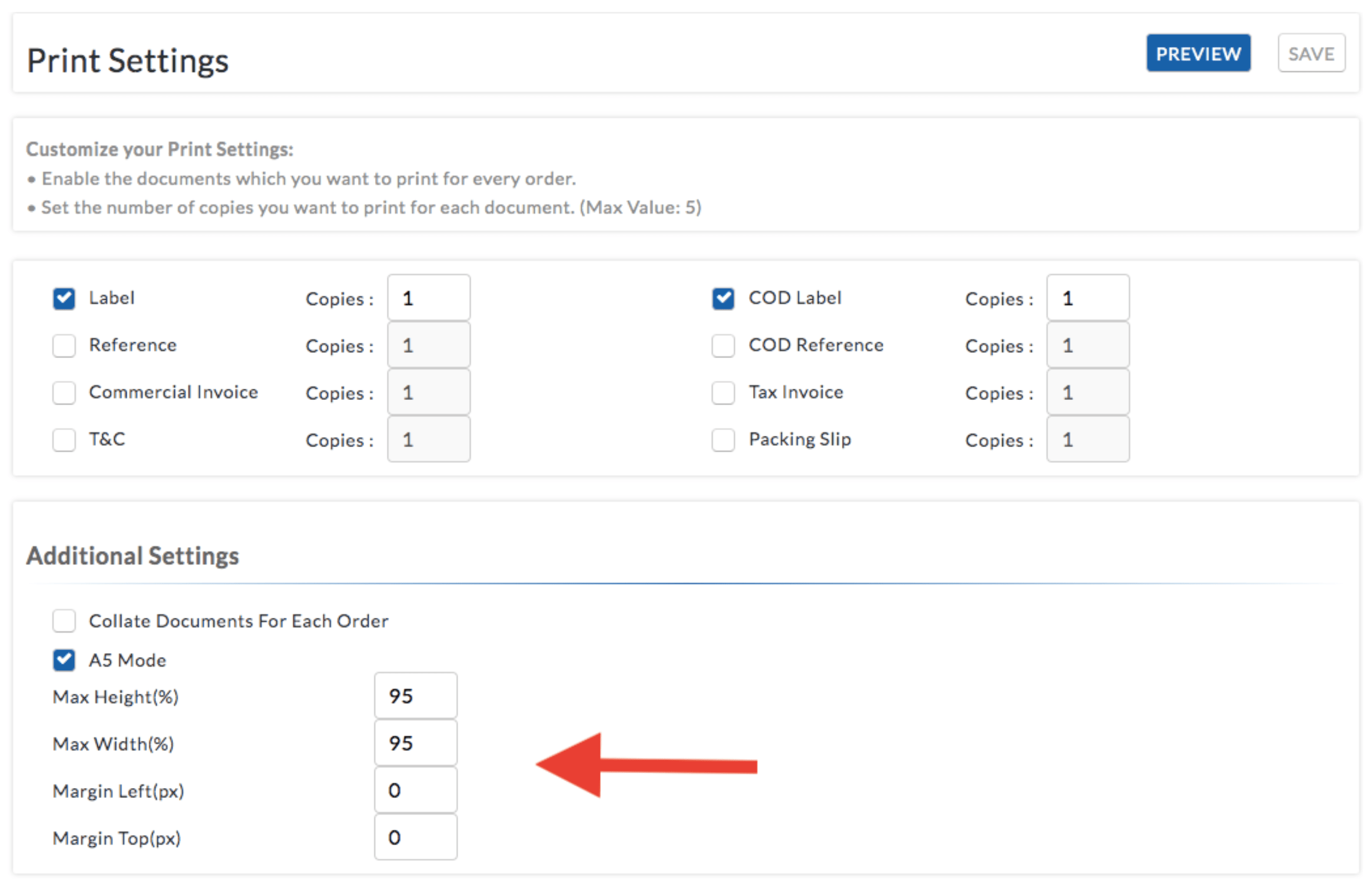Enable the COD Reference checkbox

723,346
